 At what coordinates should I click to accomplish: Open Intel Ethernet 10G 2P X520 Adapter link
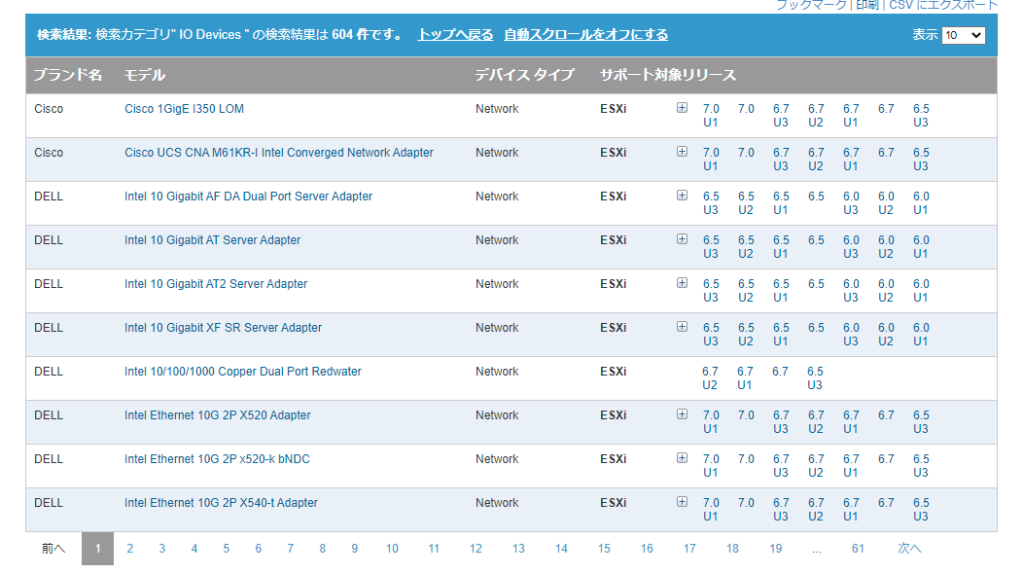pos(217,415)
